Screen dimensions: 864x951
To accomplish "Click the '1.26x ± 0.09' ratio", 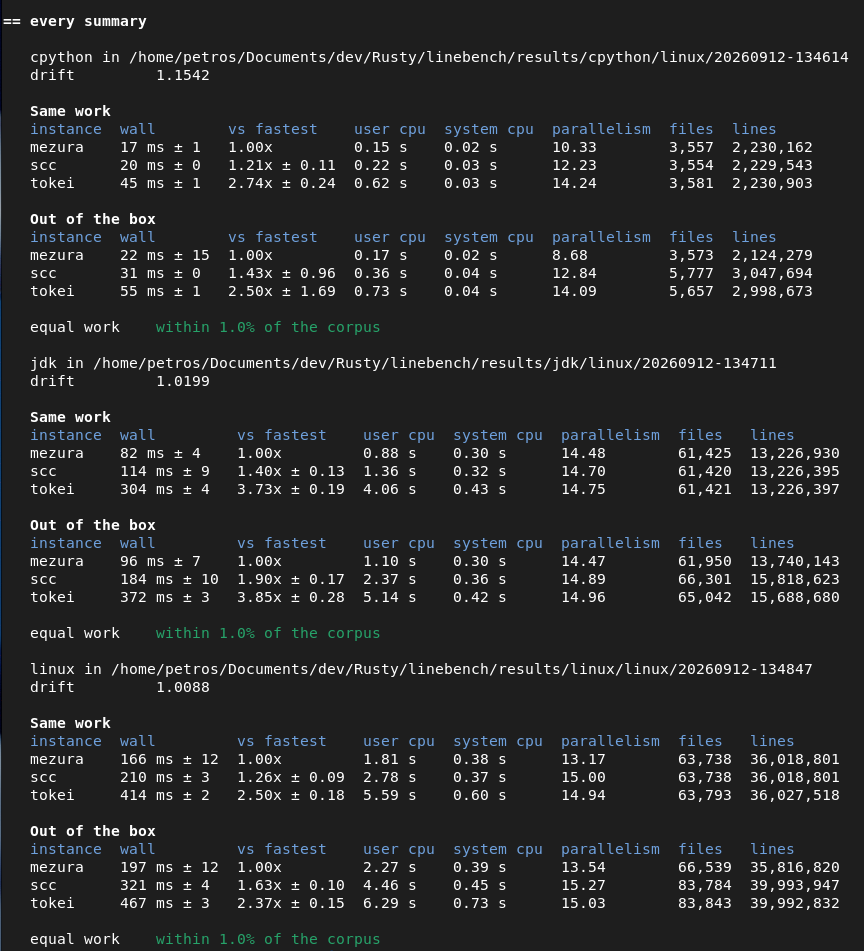I will click(290, 777).
